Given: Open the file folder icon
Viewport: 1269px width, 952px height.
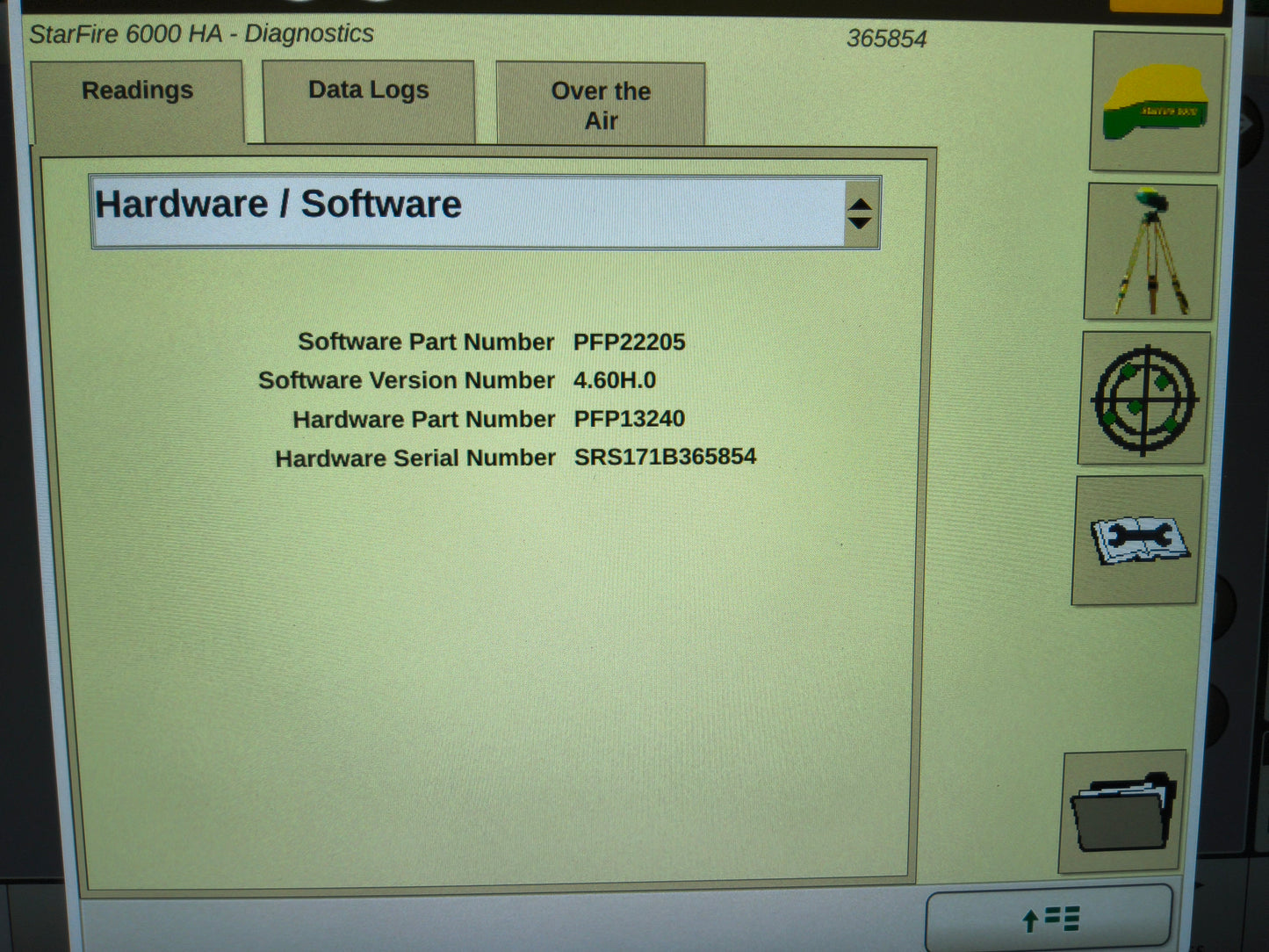Looking at the screenshot, I should pos(1122,811).
